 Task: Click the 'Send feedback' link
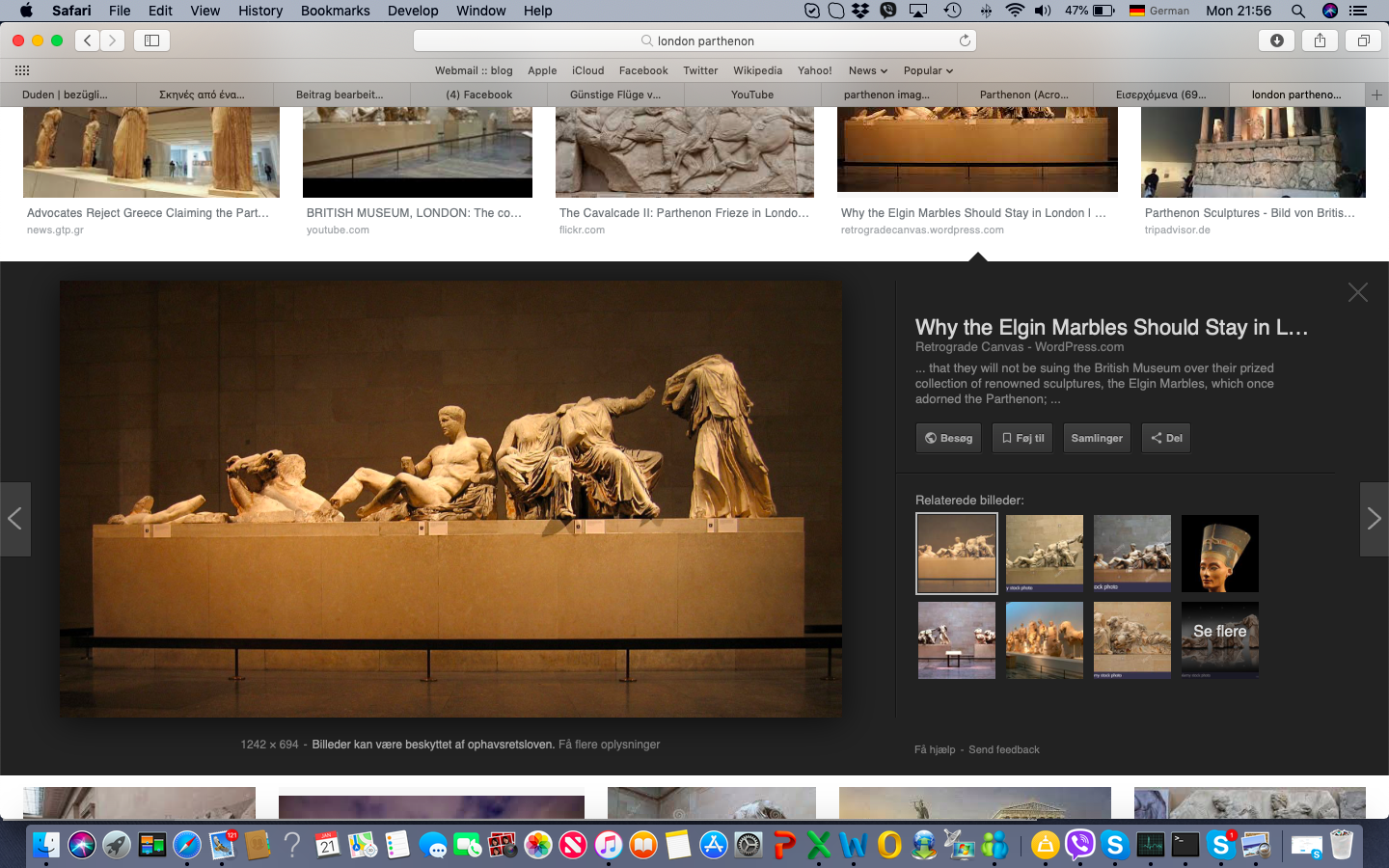1004,749
